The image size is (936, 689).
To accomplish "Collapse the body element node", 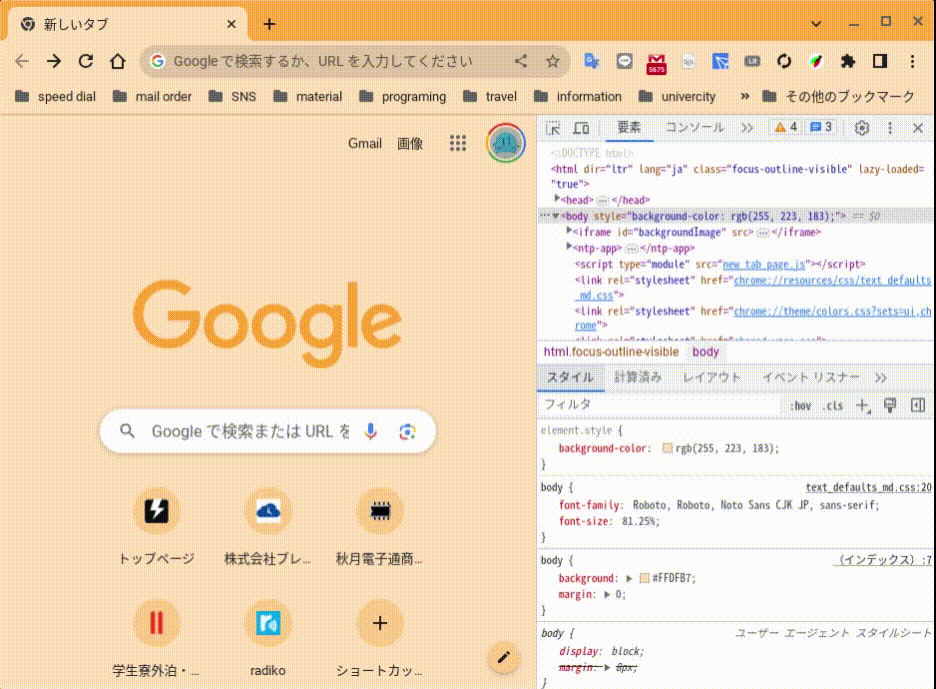I will 556,216.
